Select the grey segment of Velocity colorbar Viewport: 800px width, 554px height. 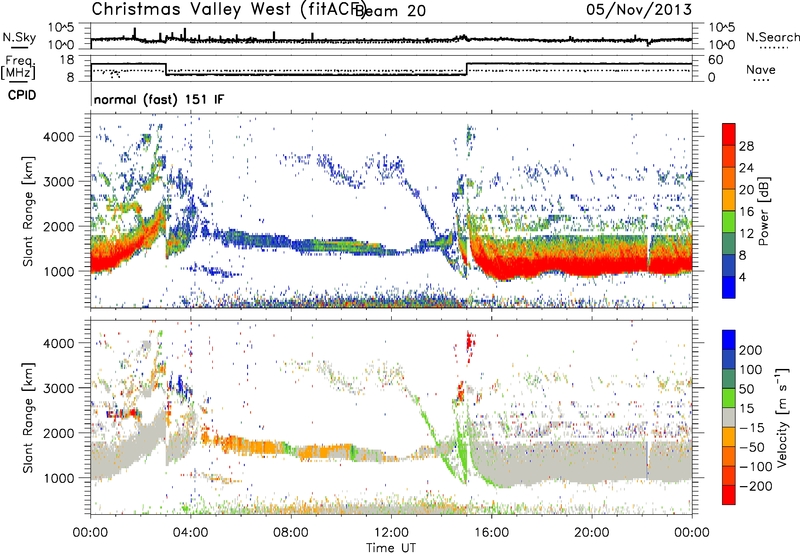[x=729, y=418]
